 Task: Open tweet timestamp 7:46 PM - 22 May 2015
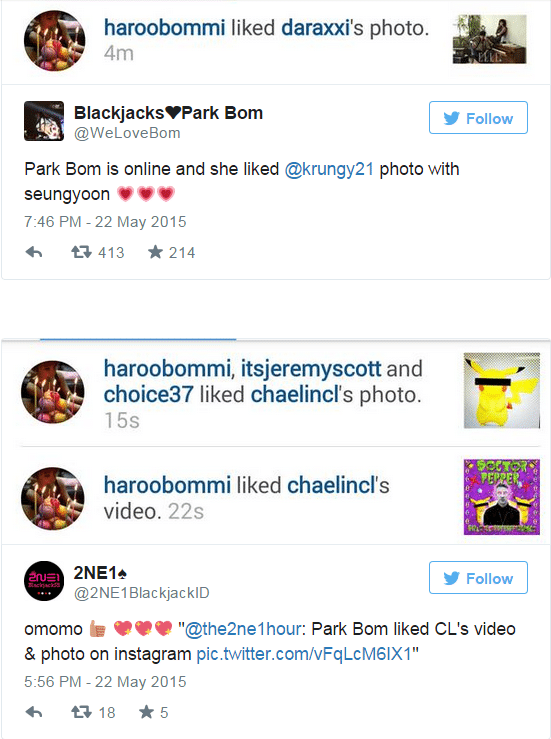coord(105,222)
